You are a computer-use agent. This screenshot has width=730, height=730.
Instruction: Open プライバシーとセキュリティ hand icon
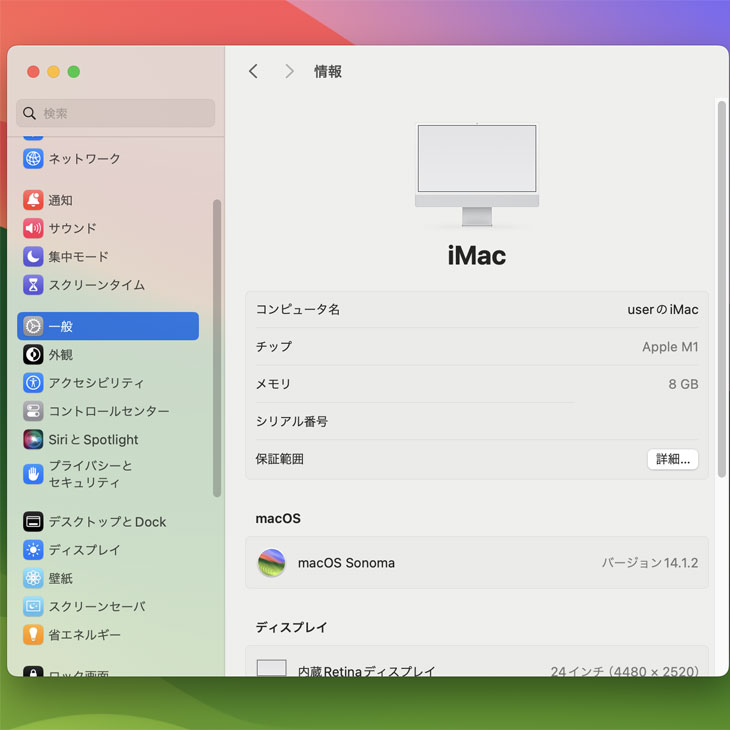pyautogui.click(x=33, y=473)
